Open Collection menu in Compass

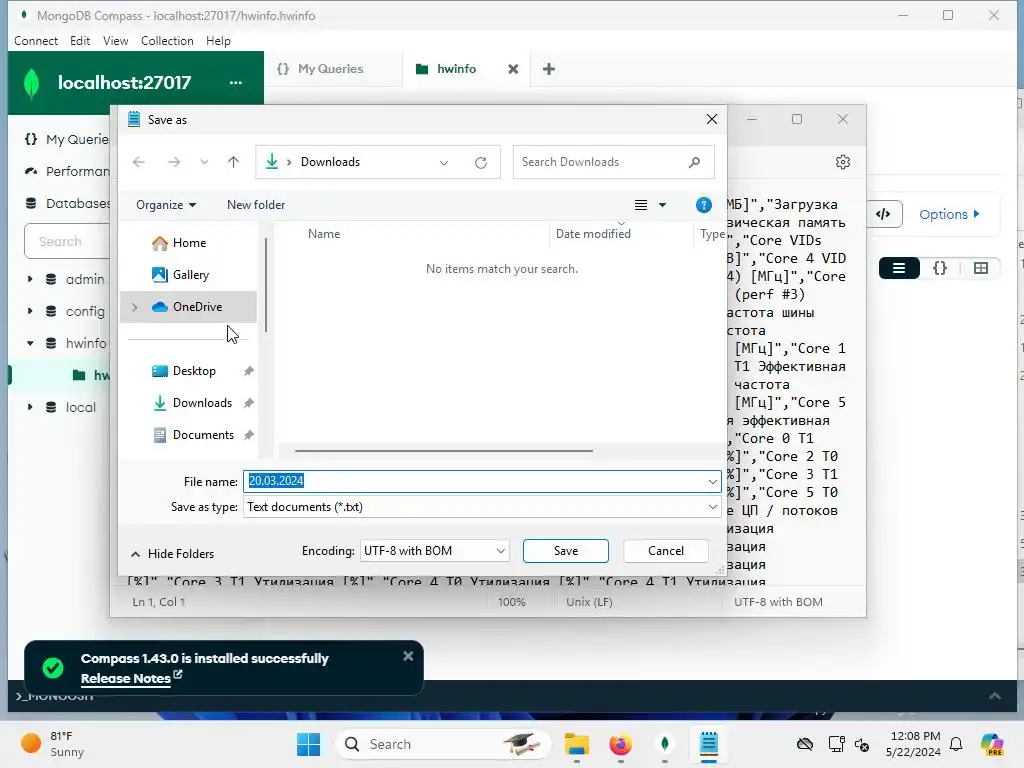tap(167, 40)
